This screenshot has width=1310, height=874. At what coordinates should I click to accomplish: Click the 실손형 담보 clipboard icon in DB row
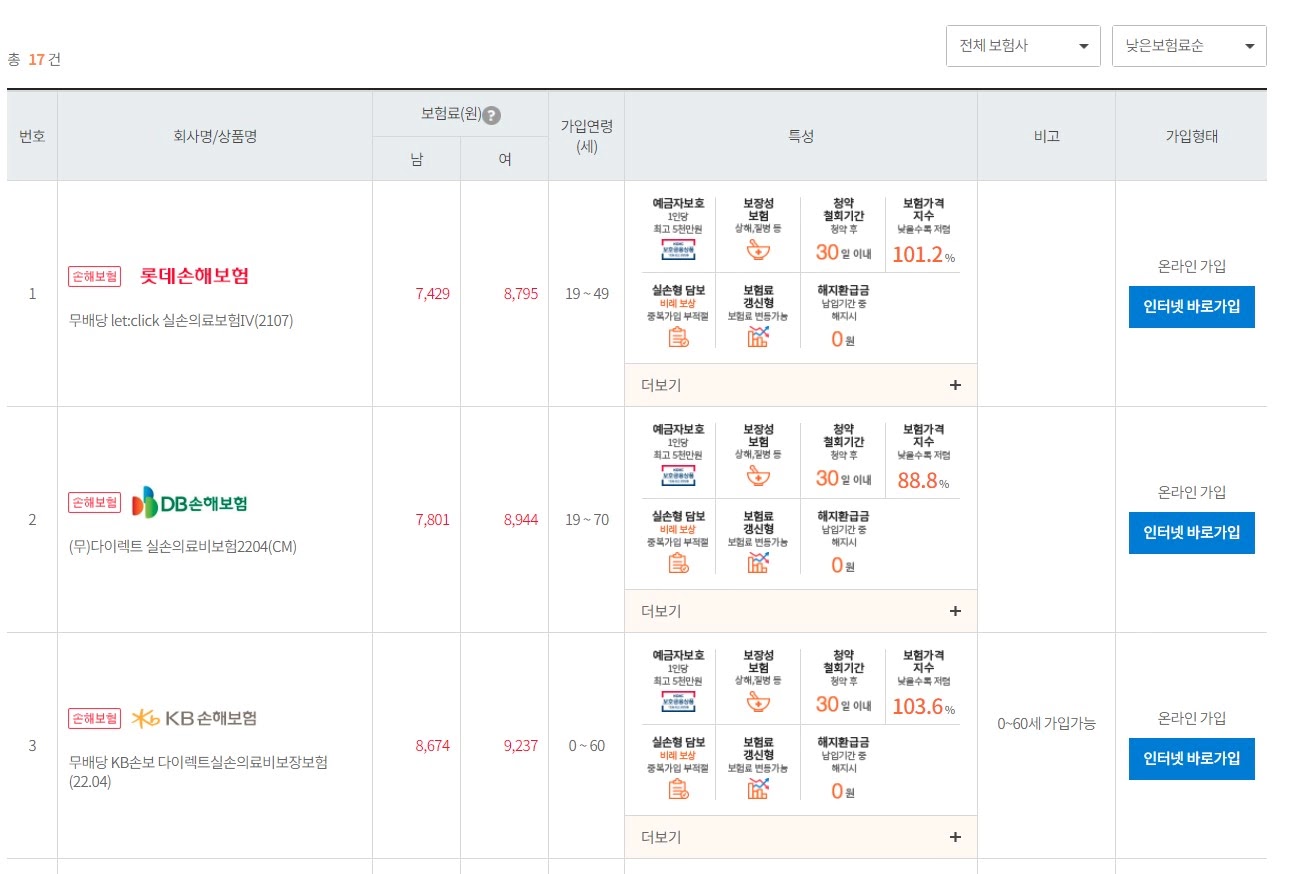click(679, 562)
